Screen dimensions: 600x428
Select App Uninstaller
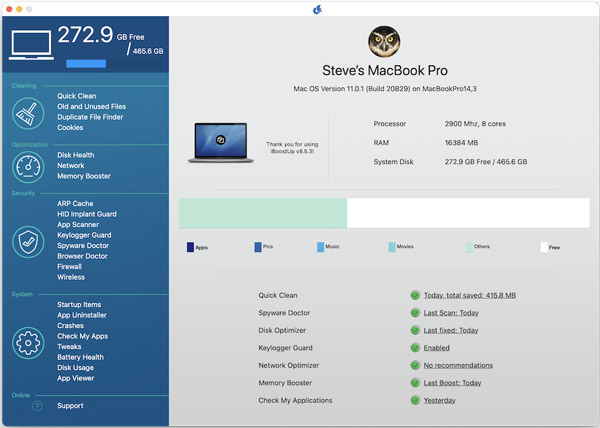coord(82,315)
